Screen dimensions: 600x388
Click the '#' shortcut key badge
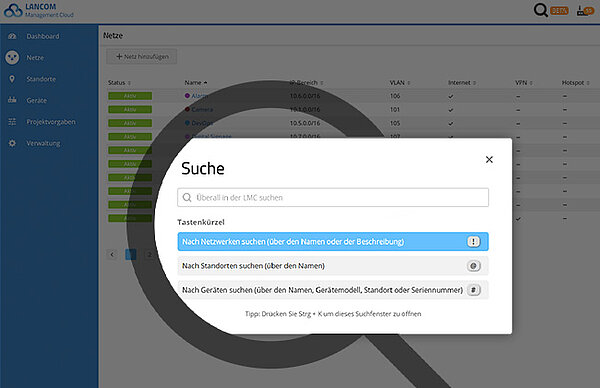pos(473,290)
